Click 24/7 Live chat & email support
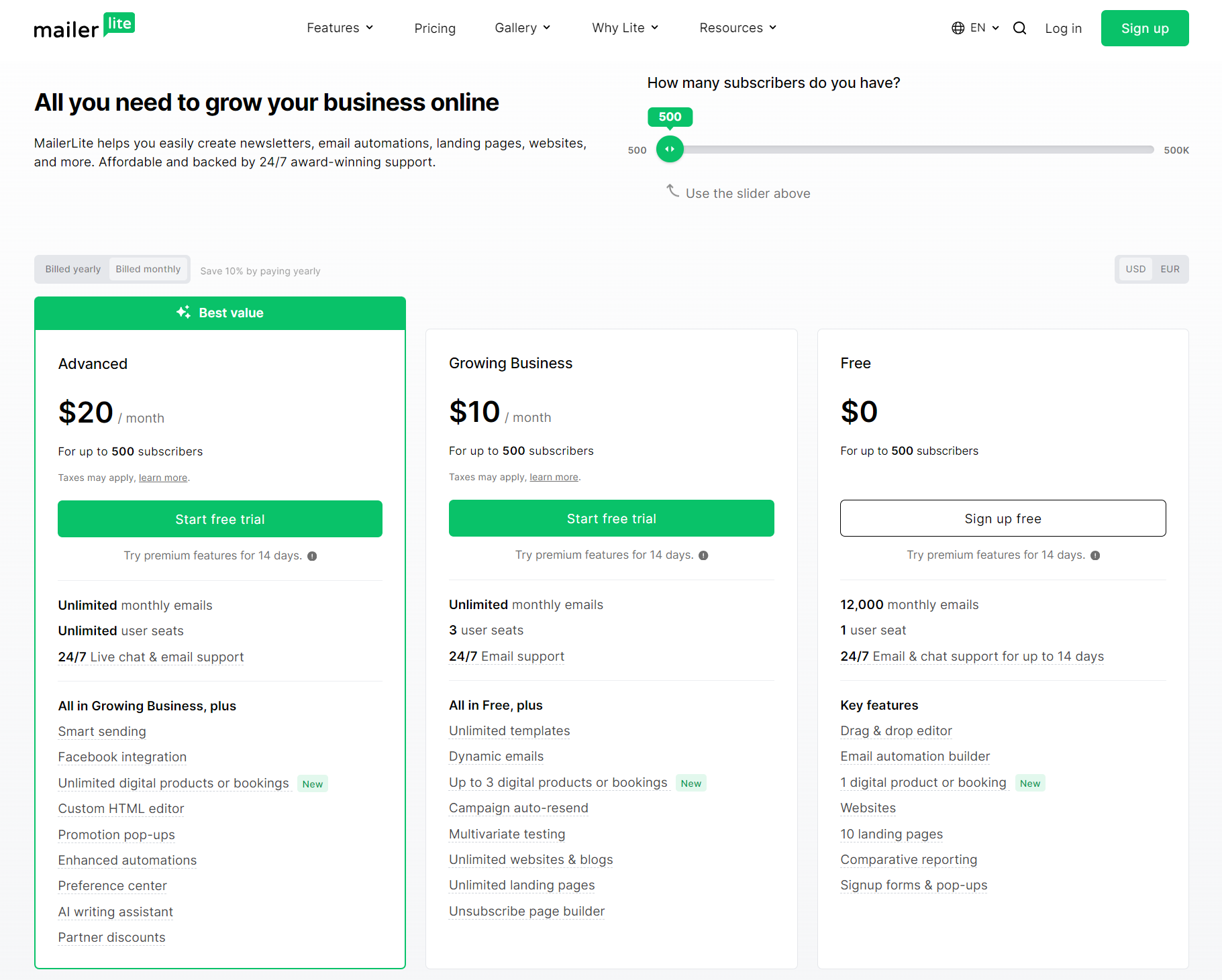 151,657
